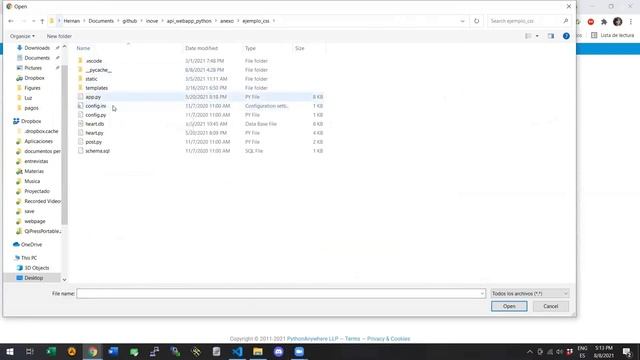
Task: Click github in the breadcrumb path
Action: (x=130, y=21)
